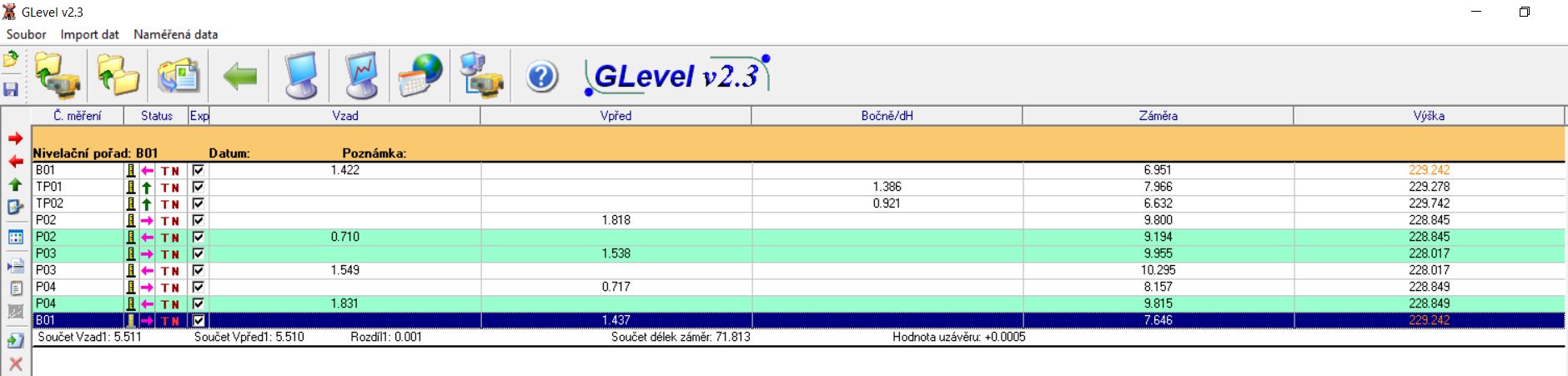Click the red X delete sidebar icon
Screen dimensions: 1568x376
point(15,363)
